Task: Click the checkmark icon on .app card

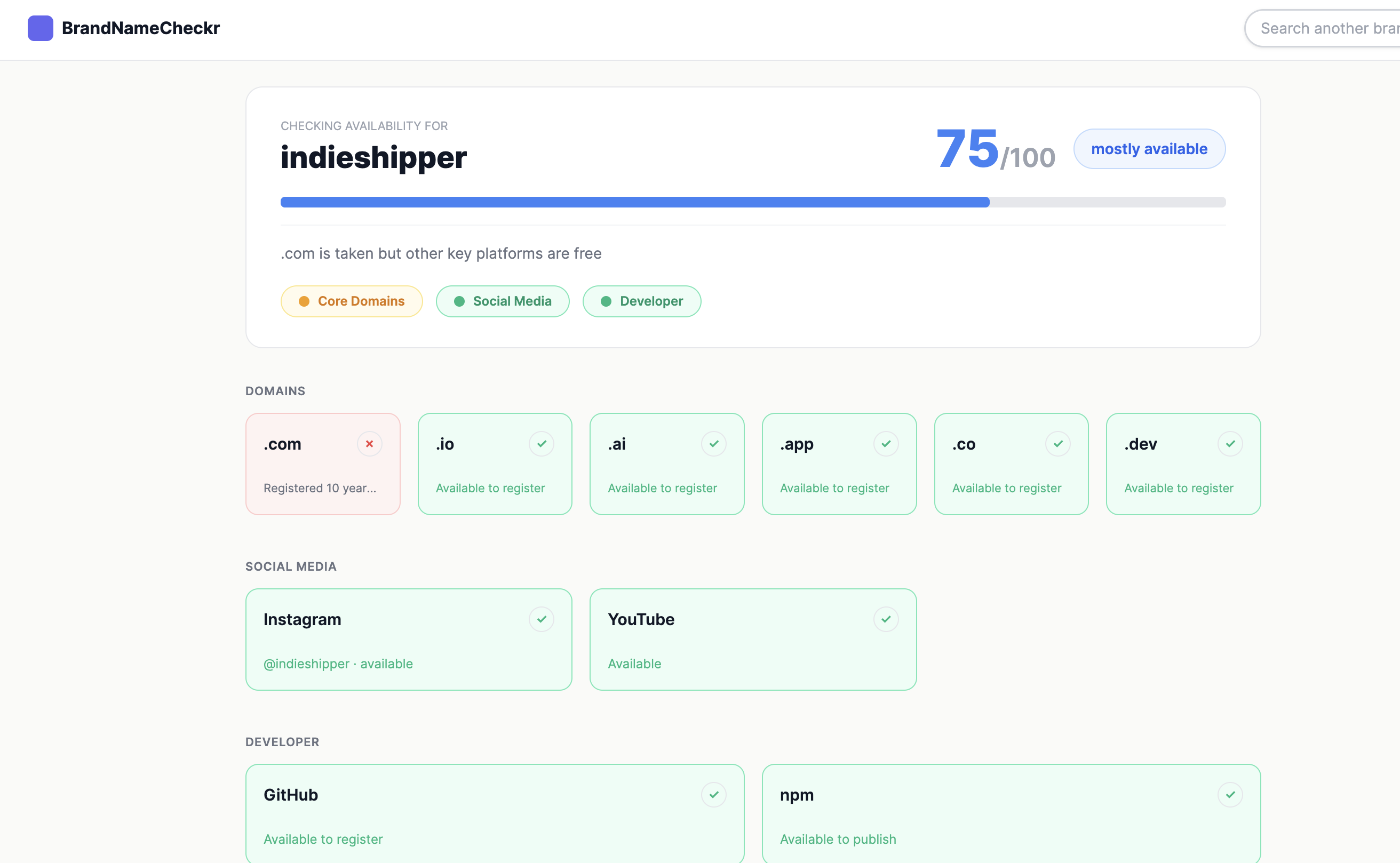Action: 886,443
